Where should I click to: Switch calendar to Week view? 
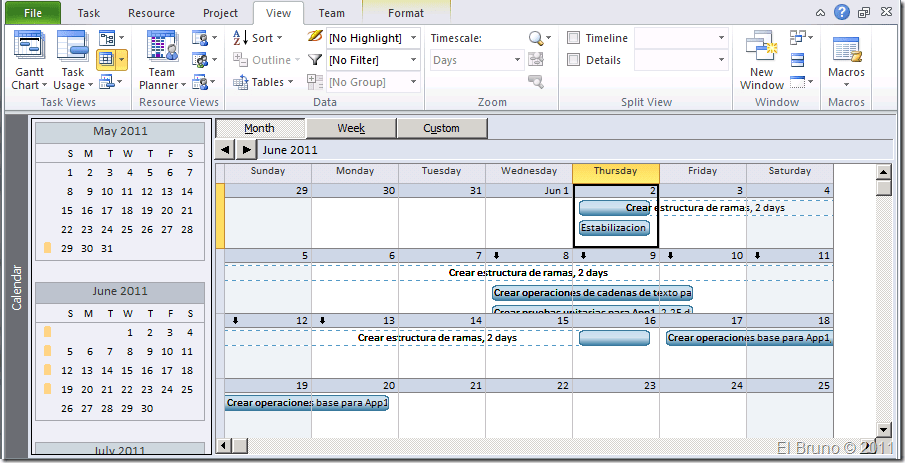pos(351,128)
